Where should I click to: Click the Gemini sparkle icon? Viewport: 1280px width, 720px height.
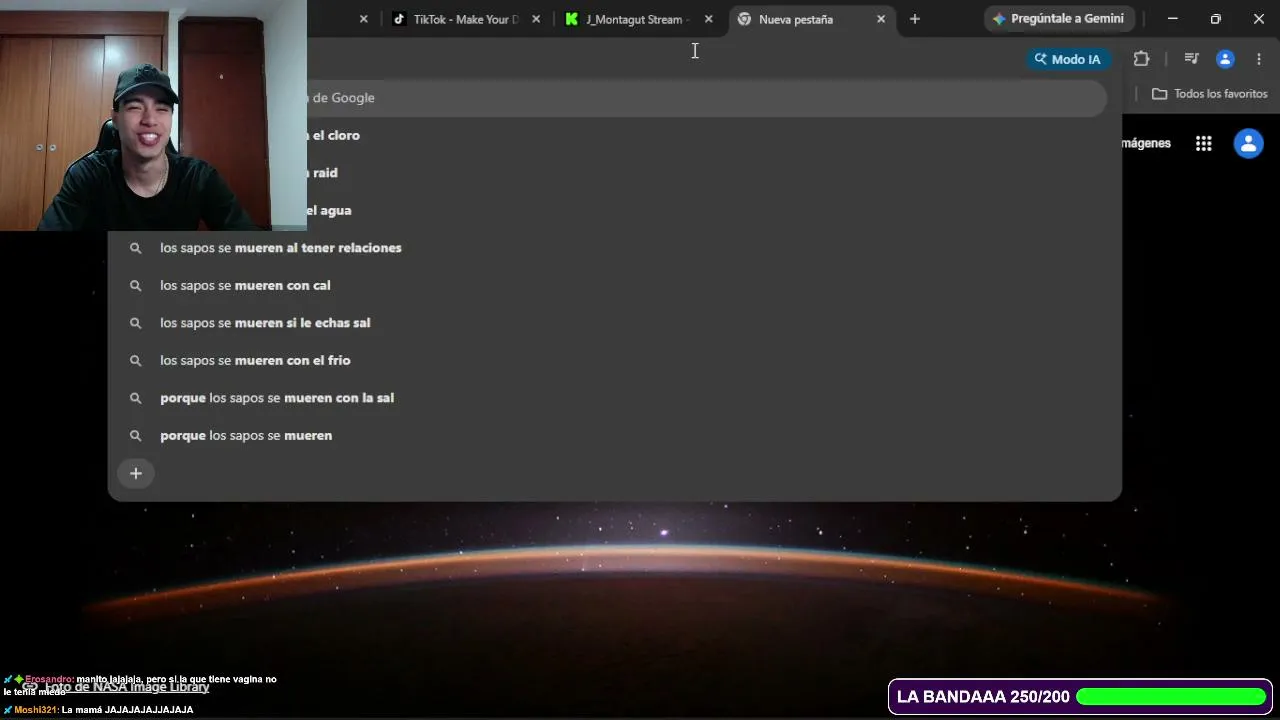(999, 19)
